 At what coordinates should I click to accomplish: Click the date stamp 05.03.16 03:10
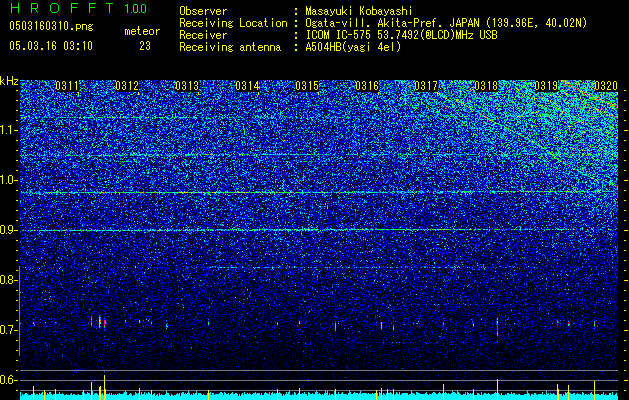tap(51, 46)
